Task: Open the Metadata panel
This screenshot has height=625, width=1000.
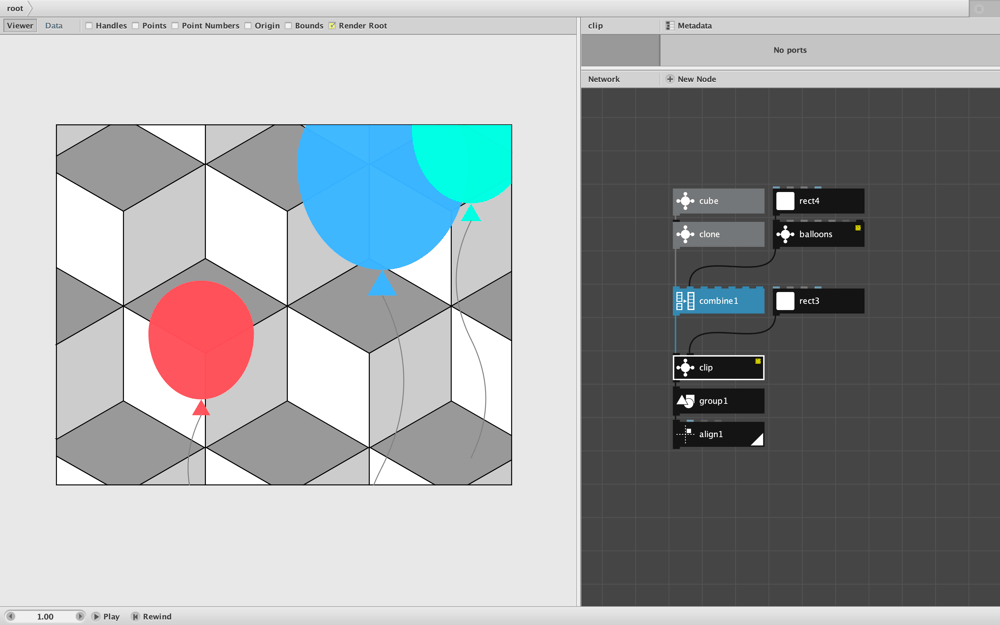Action: (x=688, y=26)
